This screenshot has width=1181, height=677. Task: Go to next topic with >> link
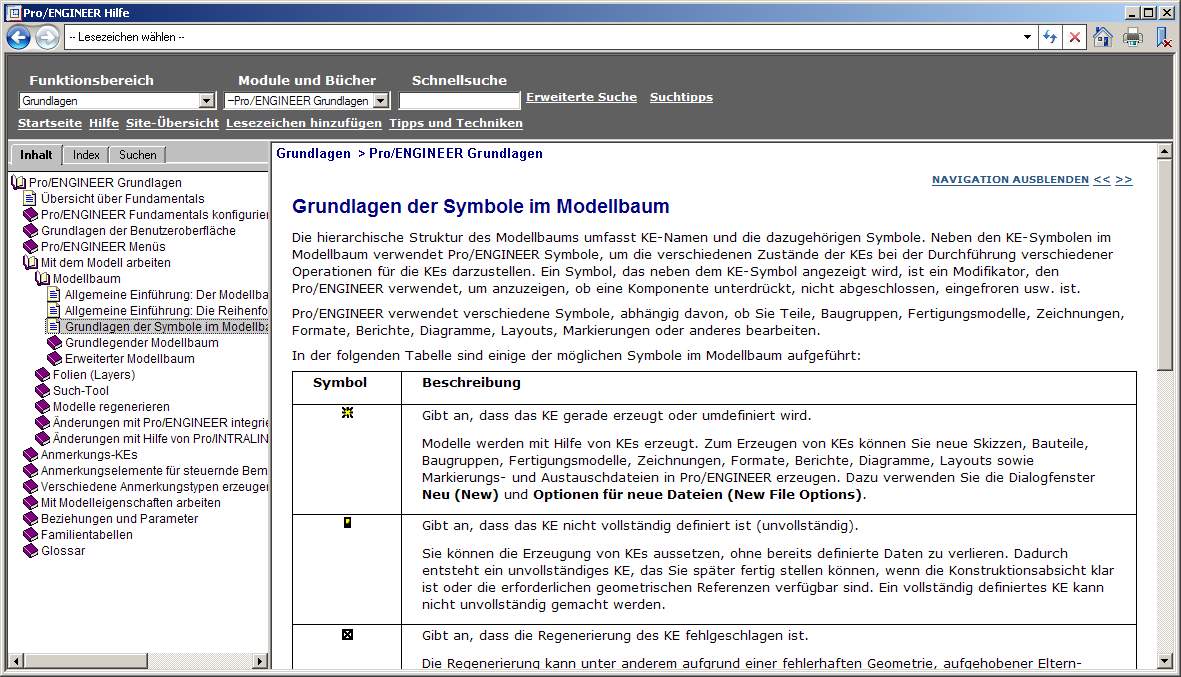point(1124,180)
